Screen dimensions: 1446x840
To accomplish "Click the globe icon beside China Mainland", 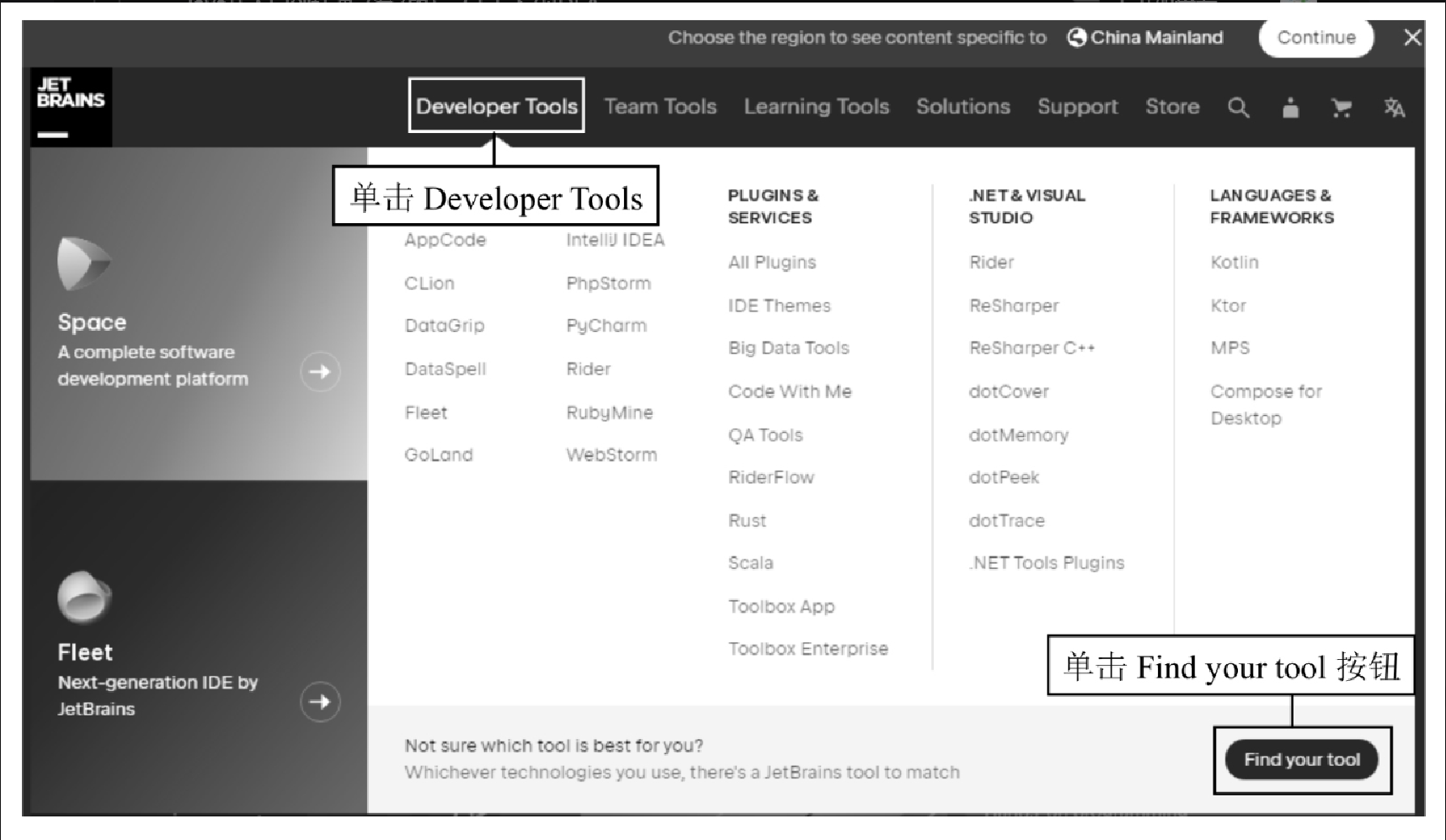I will pyautogui.click(x=1076, y=38).
